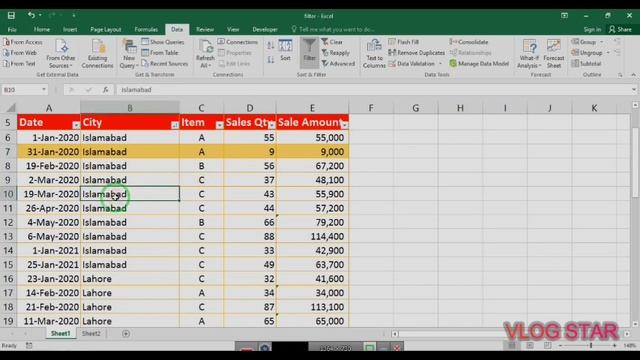Sort A to Z ascending
The width and height of the screenshot is (640, 360).
pyautogui.click(x=271, y=45)
